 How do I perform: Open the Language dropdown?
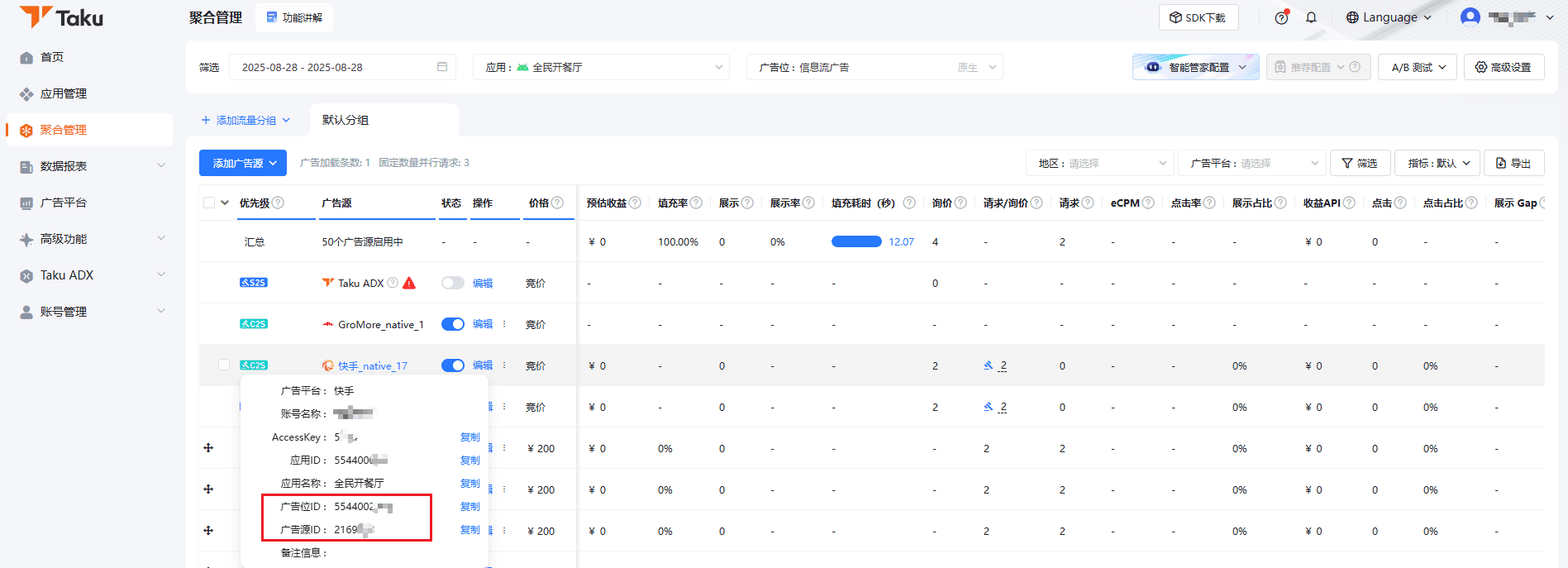pyautogui.click(x=1389, y=17)
